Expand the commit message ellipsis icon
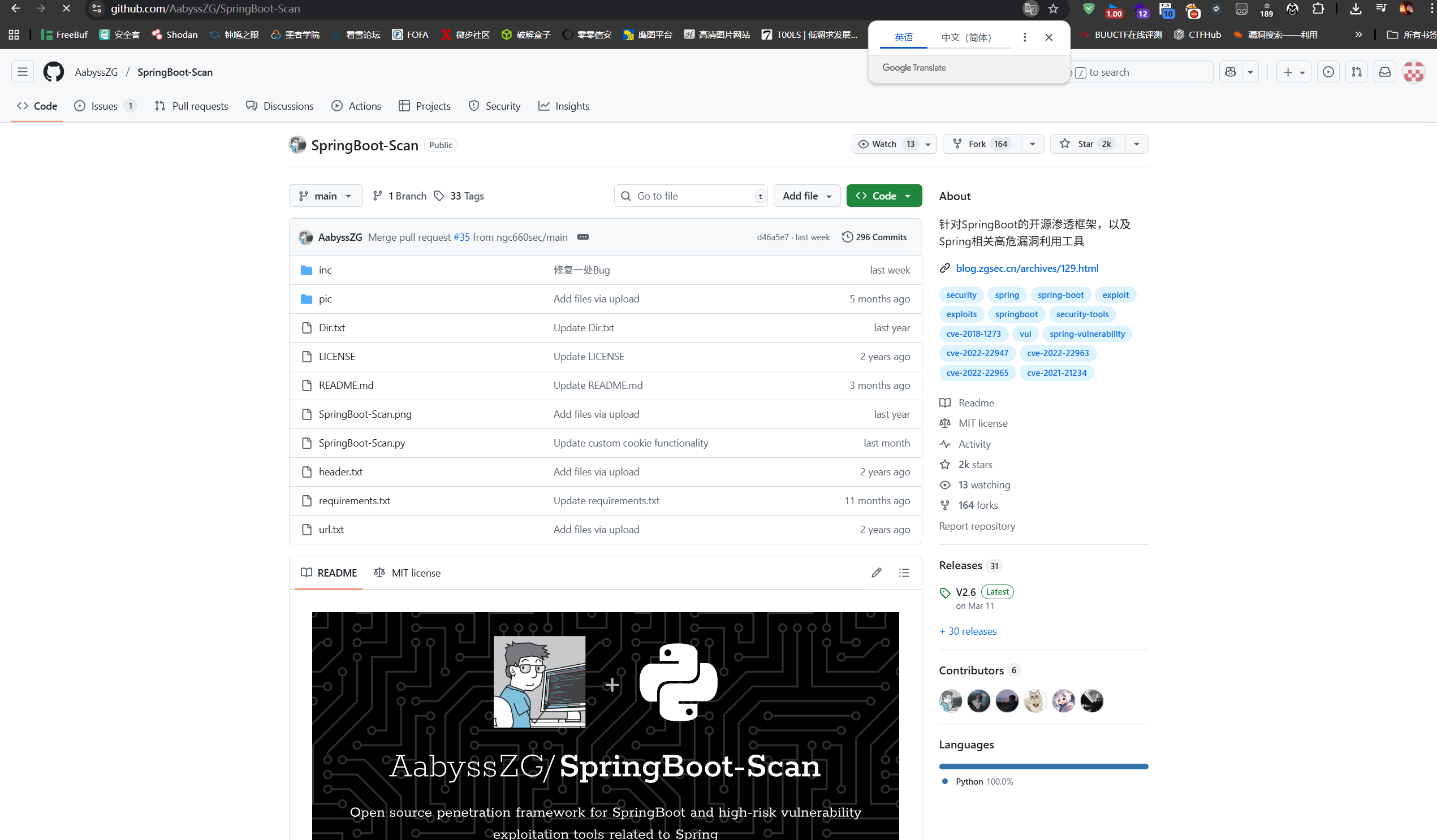Viewport: 1437px width, 840px height. pos(583,237)
